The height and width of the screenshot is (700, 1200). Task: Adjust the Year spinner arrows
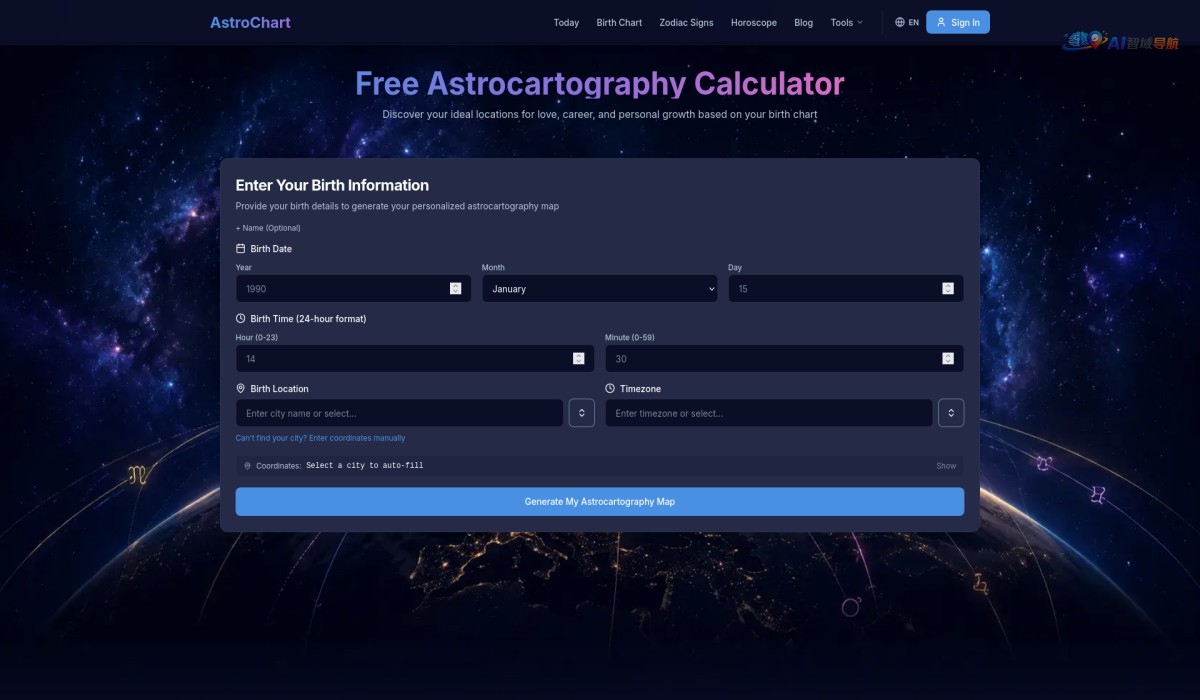coord(456,288)
